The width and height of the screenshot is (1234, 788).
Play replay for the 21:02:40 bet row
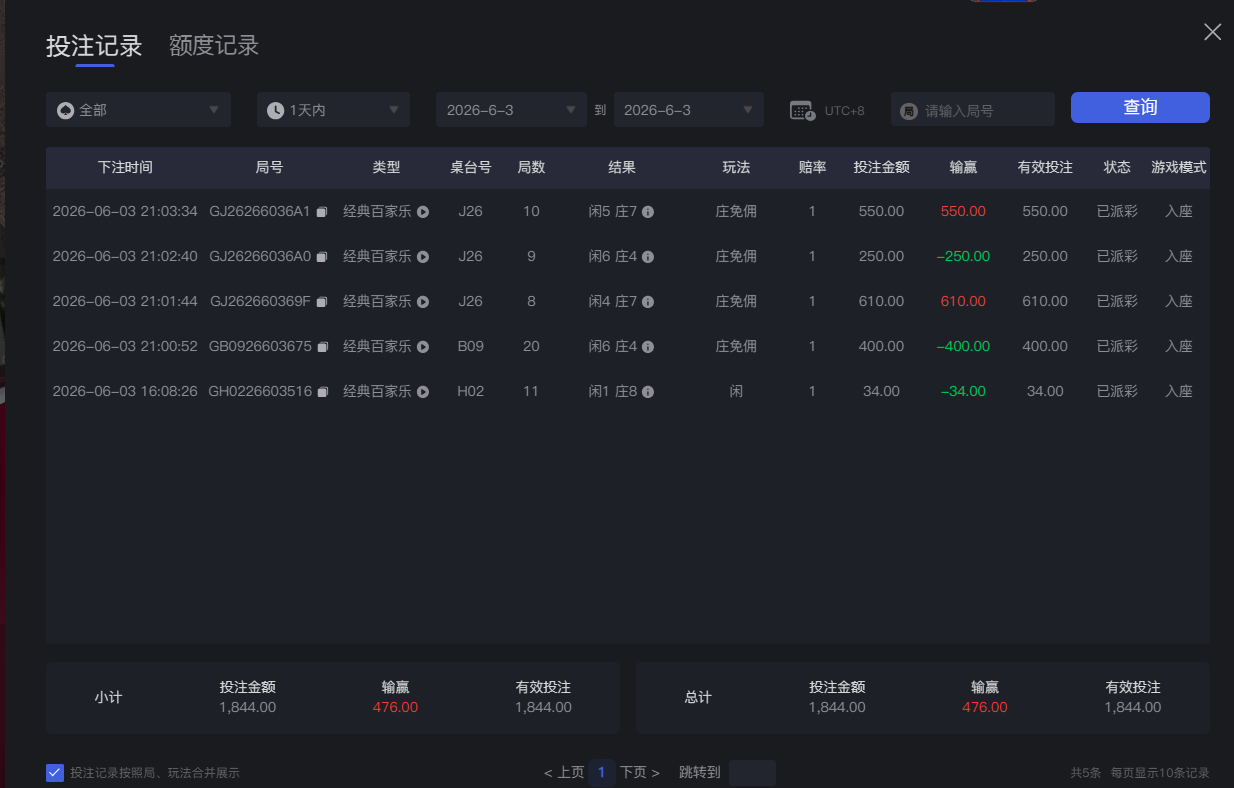423,257
